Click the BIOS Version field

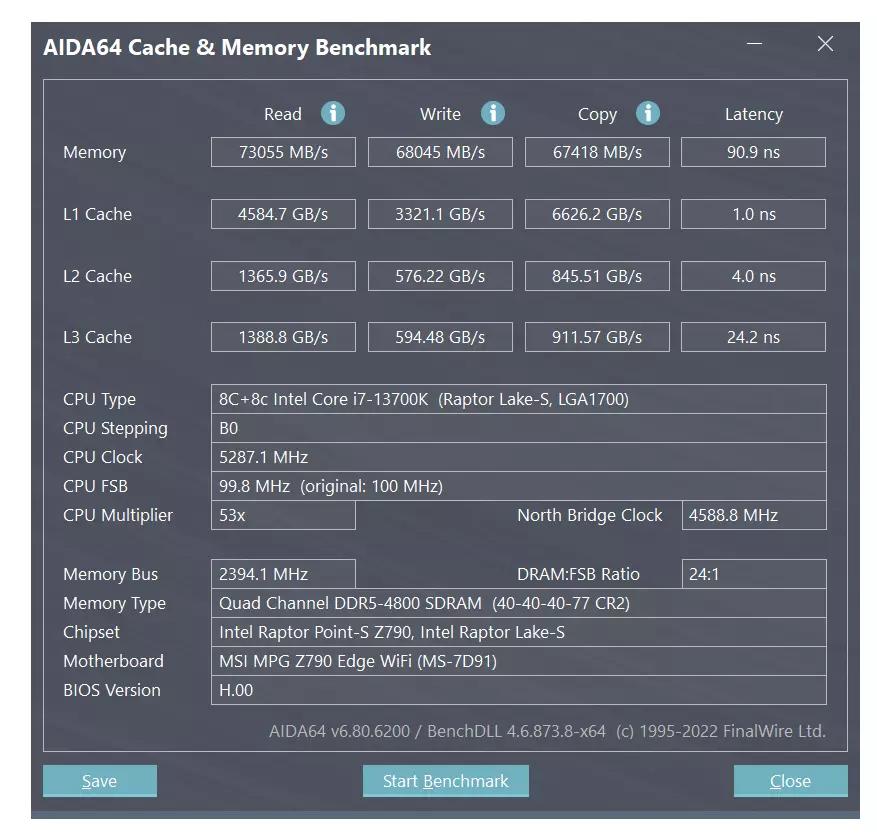(x=519, y=690)
